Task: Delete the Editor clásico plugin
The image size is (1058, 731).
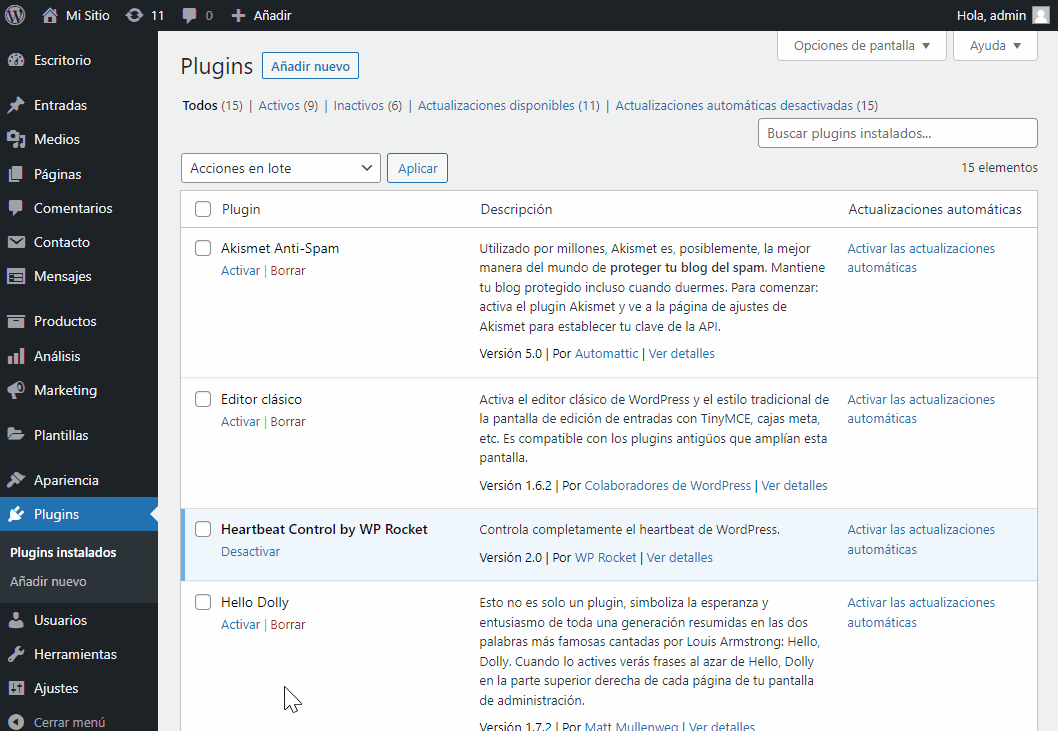Action: tap(287, 421)
